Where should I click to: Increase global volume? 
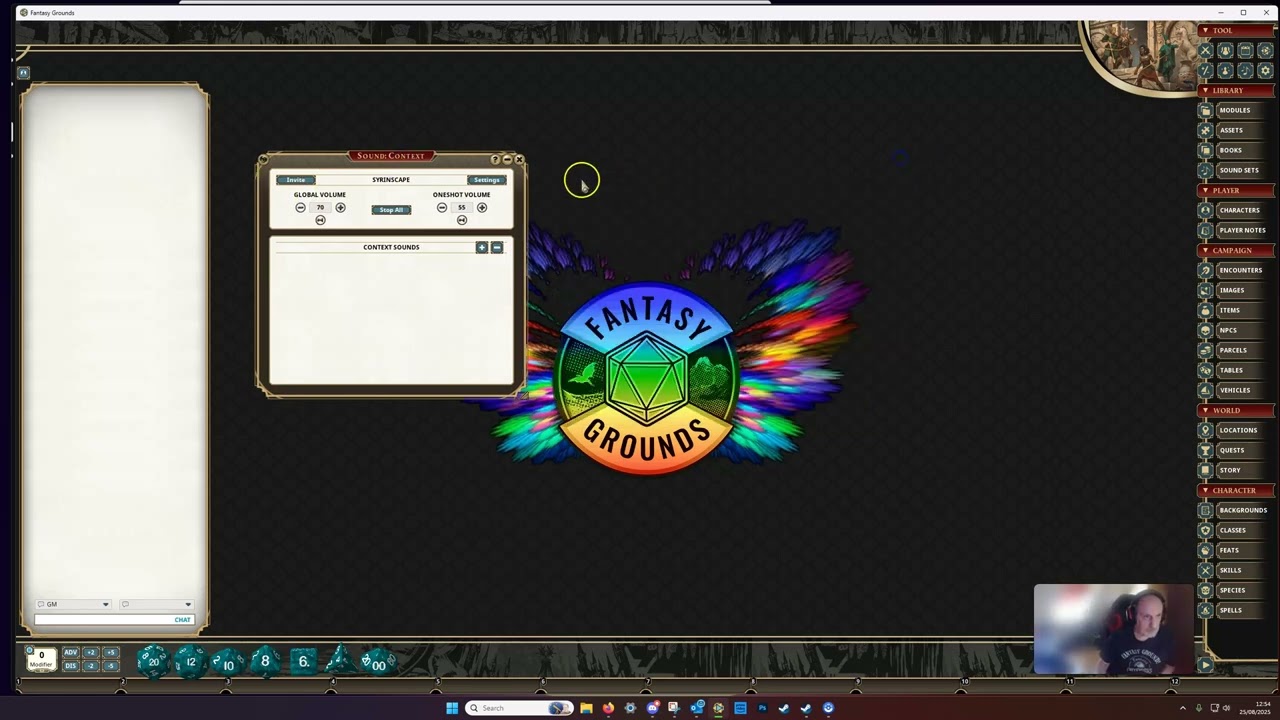(340, 208)
